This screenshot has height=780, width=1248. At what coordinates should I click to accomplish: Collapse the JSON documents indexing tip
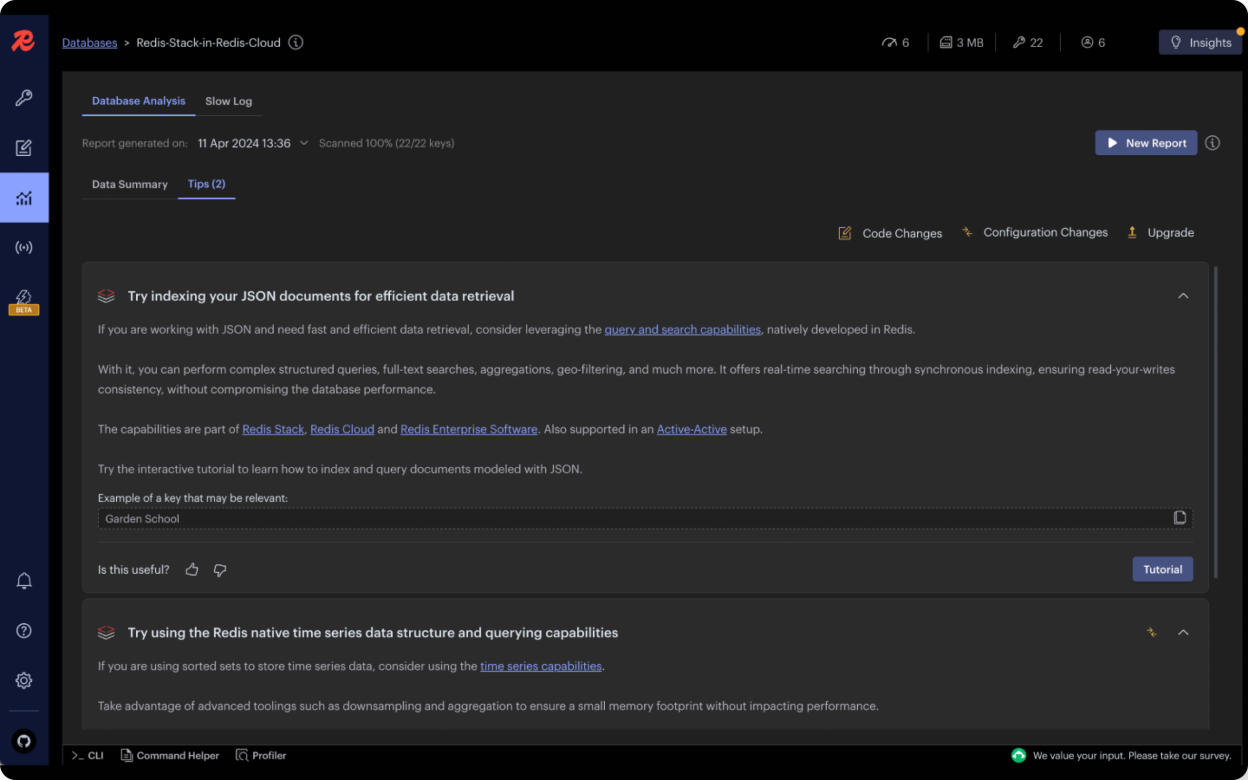point(1183,296)
